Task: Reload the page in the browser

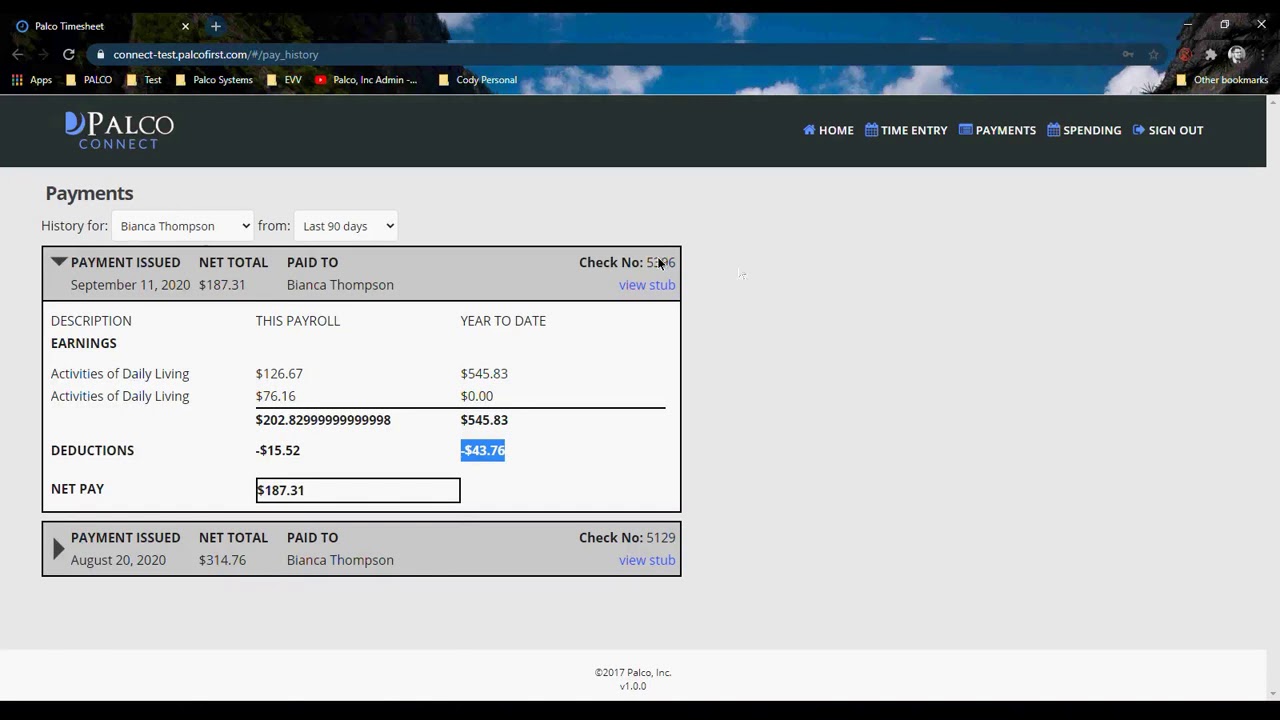Action: coord(68,54)
